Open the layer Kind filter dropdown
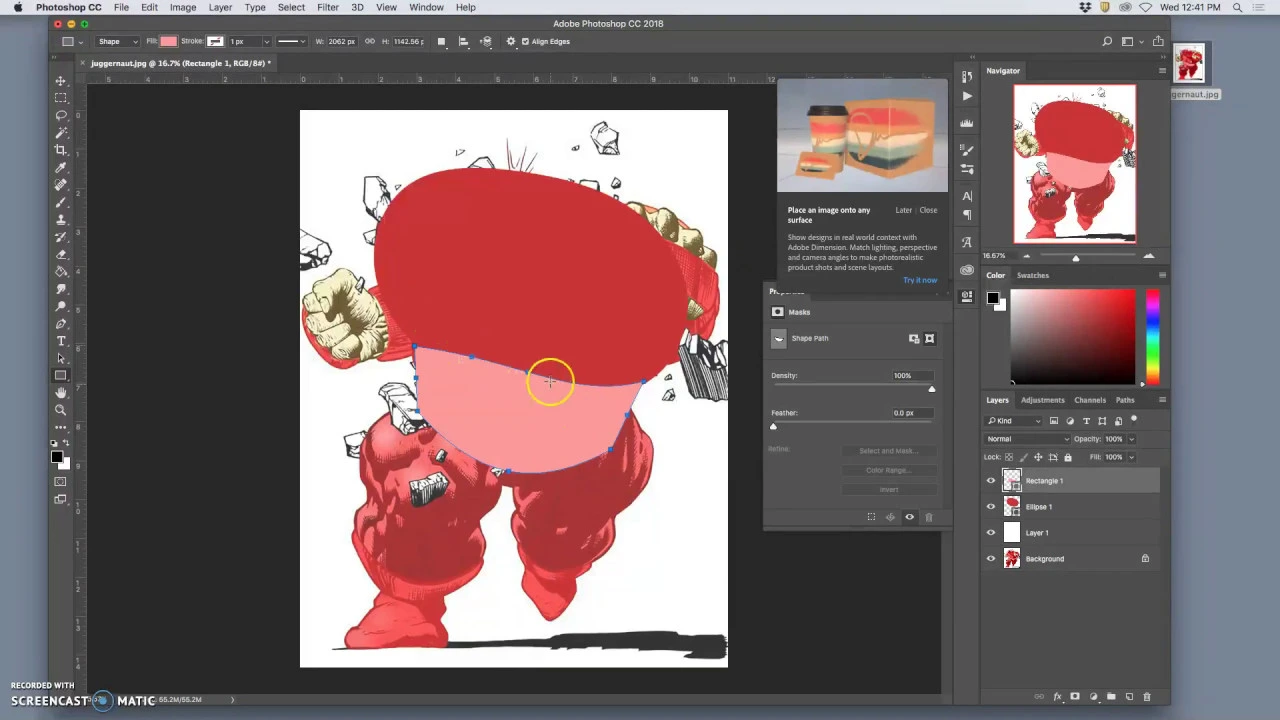 tap(1013, 421)
